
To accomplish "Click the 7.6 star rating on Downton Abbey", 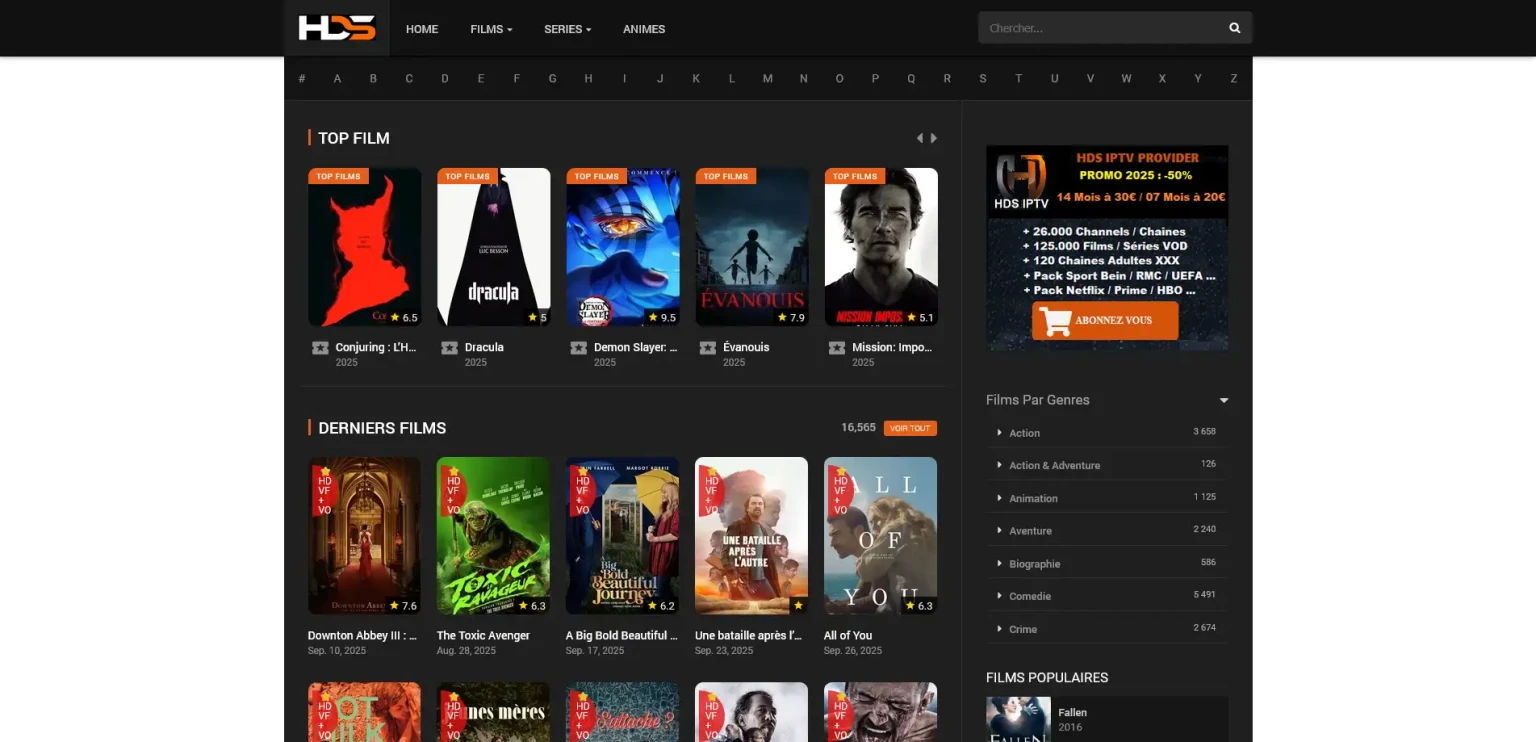I will click(x=404, y=605).
